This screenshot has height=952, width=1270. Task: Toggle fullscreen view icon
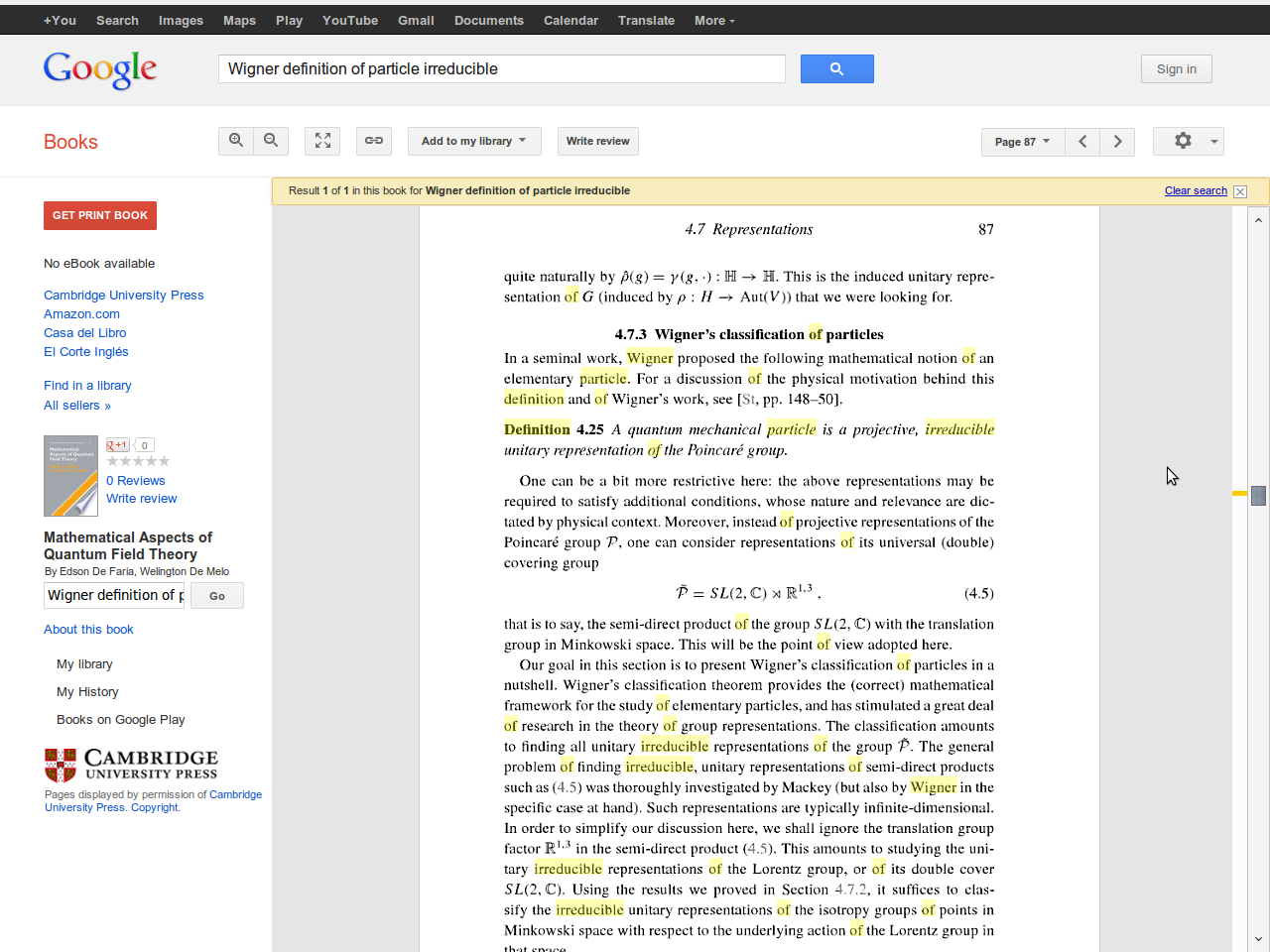pyautogui.click(x=322, y=141)
